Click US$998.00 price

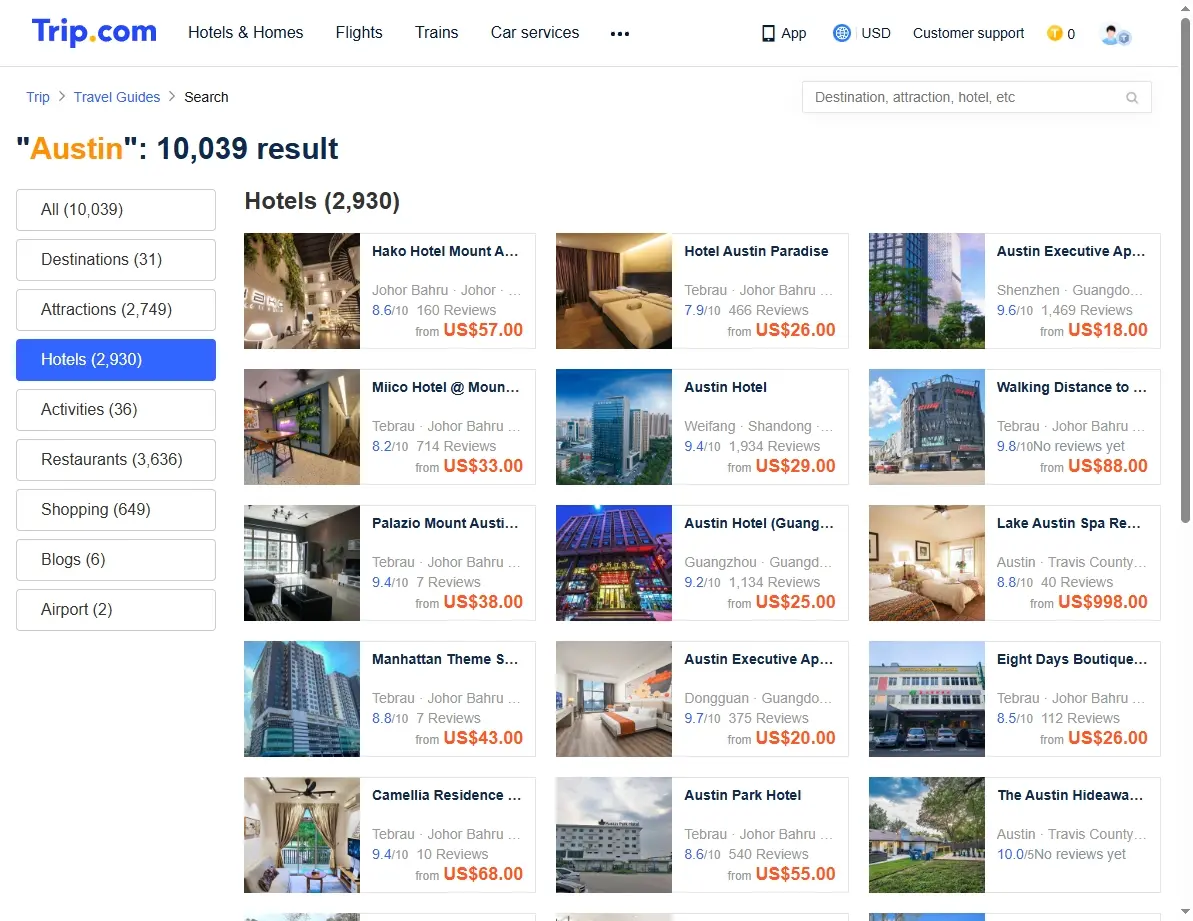coord(1102,602)
